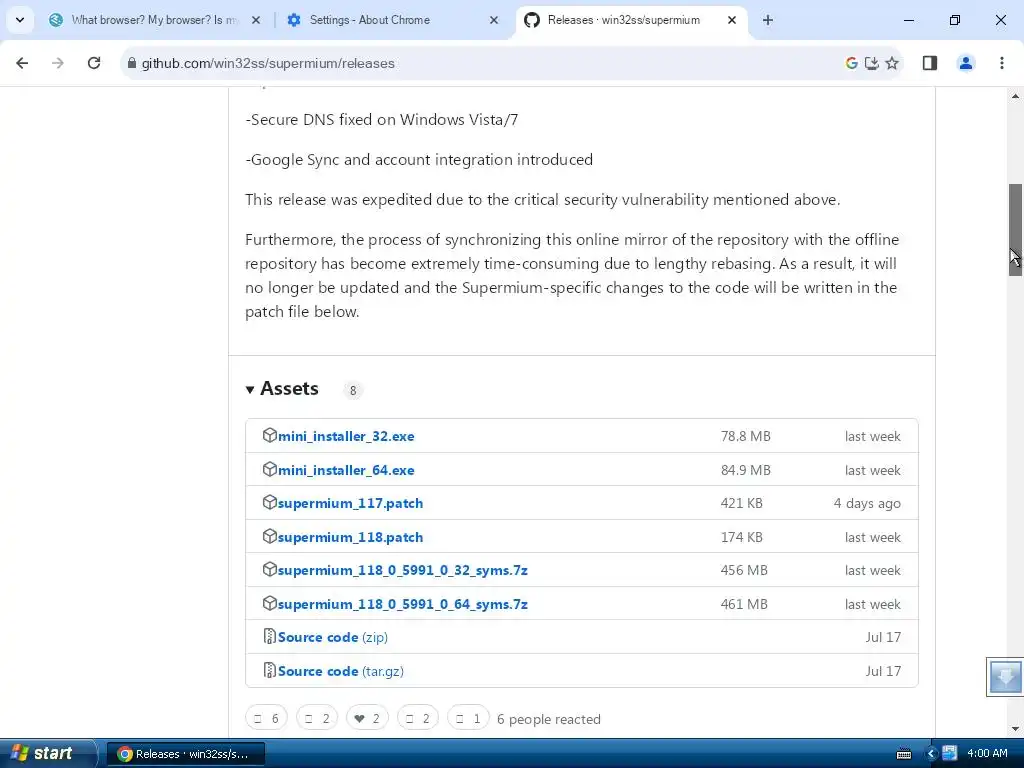1024x768 pixels.
Task: Click the install app icon in address bar
Action: point(871,63)
